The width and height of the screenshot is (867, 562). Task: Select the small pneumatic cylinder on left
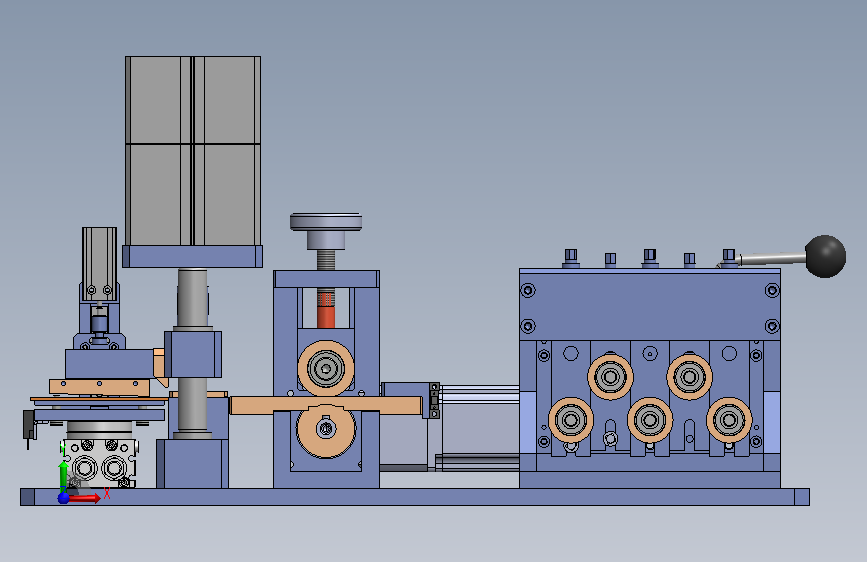100,264
